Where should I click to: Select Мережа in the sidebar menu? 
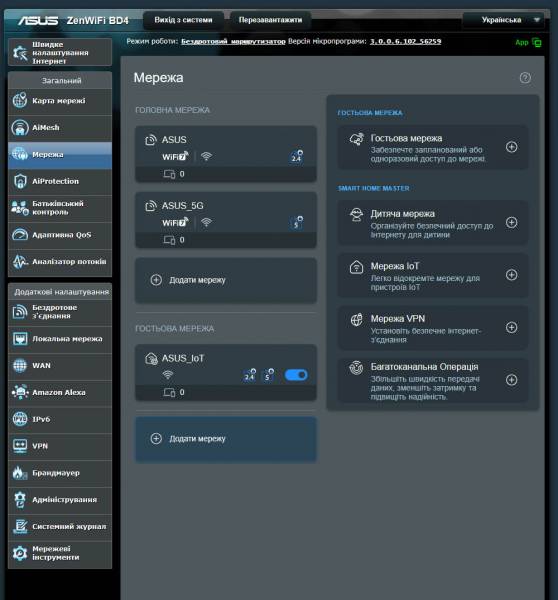[60, 155]
